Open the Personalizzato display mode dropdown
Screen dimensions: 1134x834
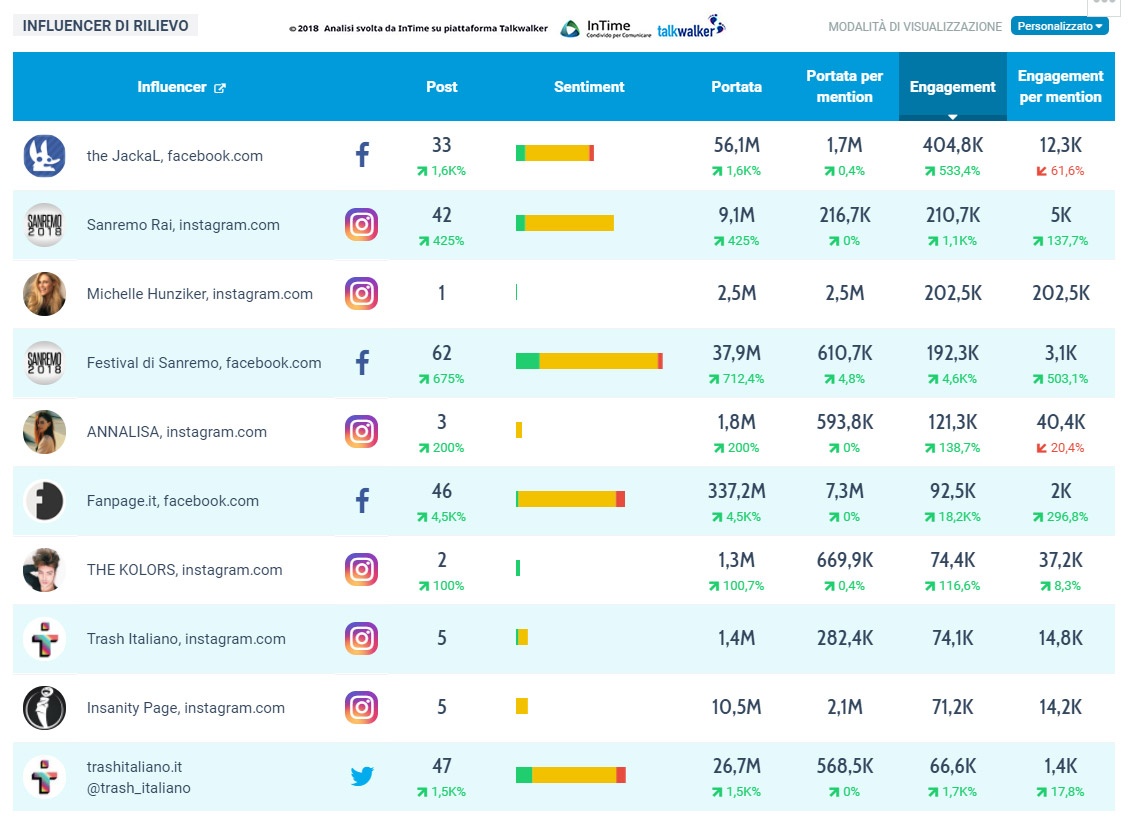[1060, 26]
